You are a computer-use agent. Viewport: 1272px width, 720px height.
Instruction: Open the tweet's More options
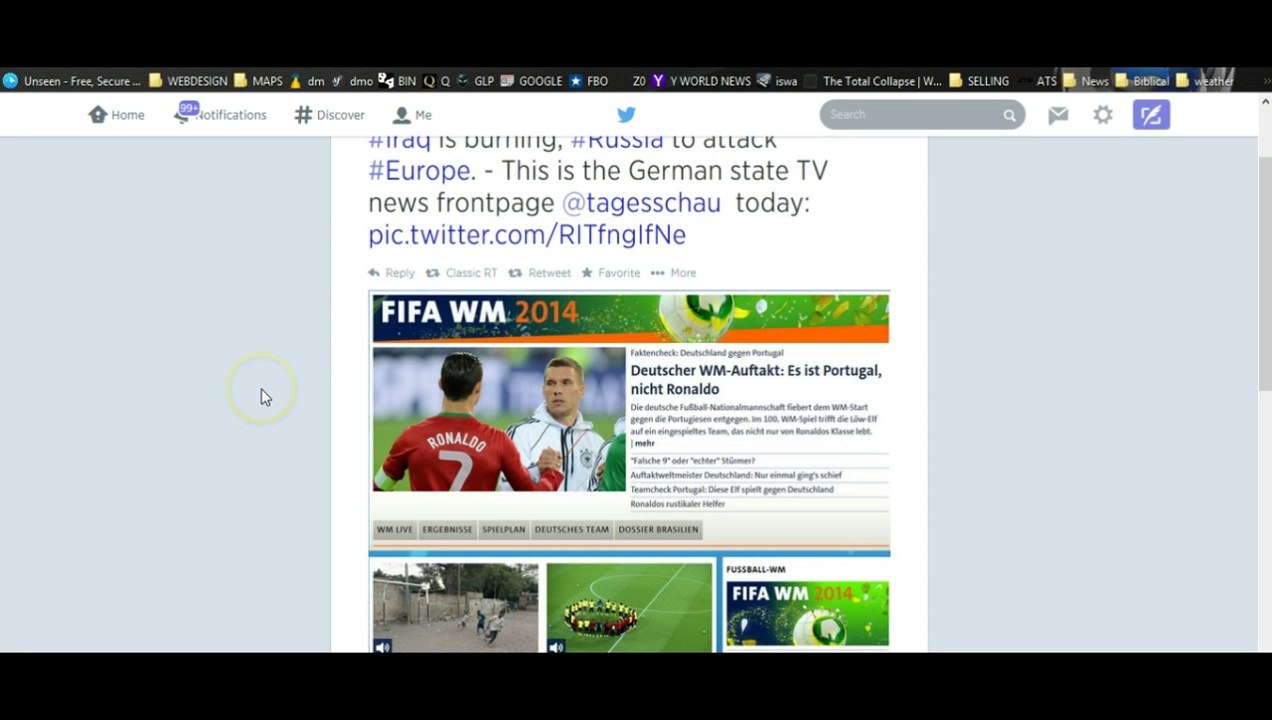tap(673, 273)
